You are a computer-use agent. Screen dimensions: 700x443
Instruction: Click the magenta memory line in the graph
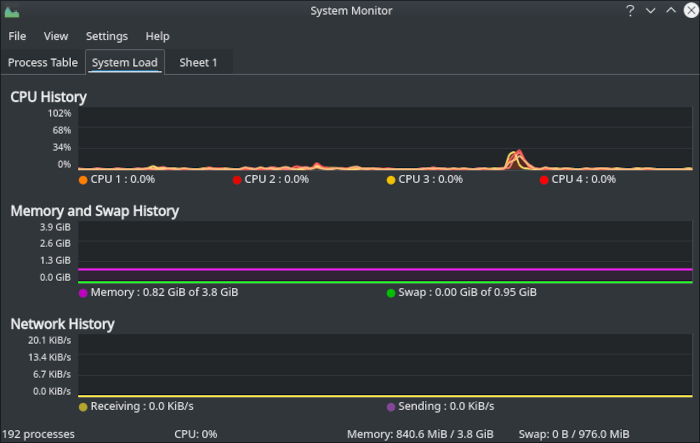(385, 269)
